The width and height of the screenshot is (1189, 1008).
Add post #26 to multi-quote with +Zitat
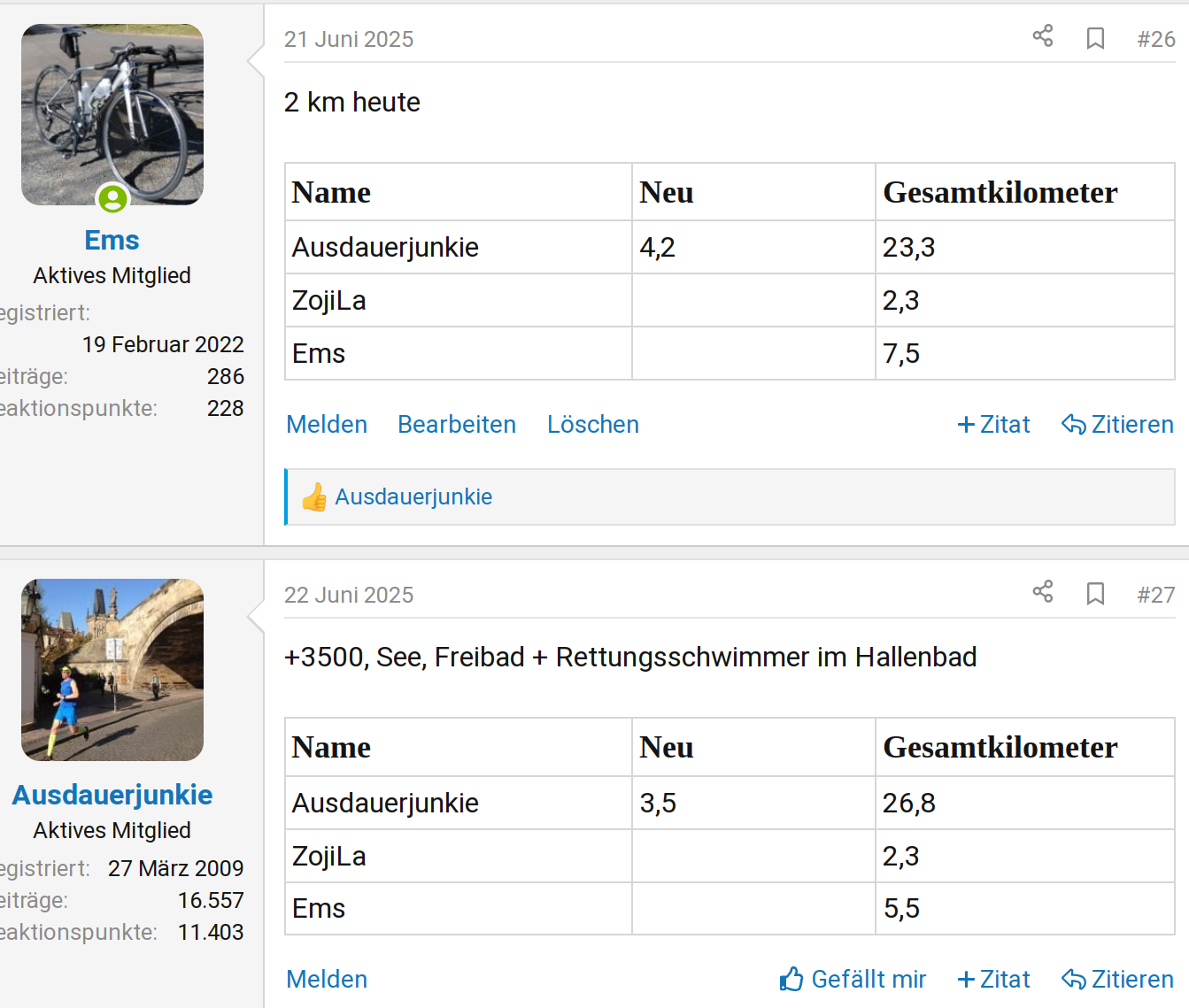pos(994,425)
